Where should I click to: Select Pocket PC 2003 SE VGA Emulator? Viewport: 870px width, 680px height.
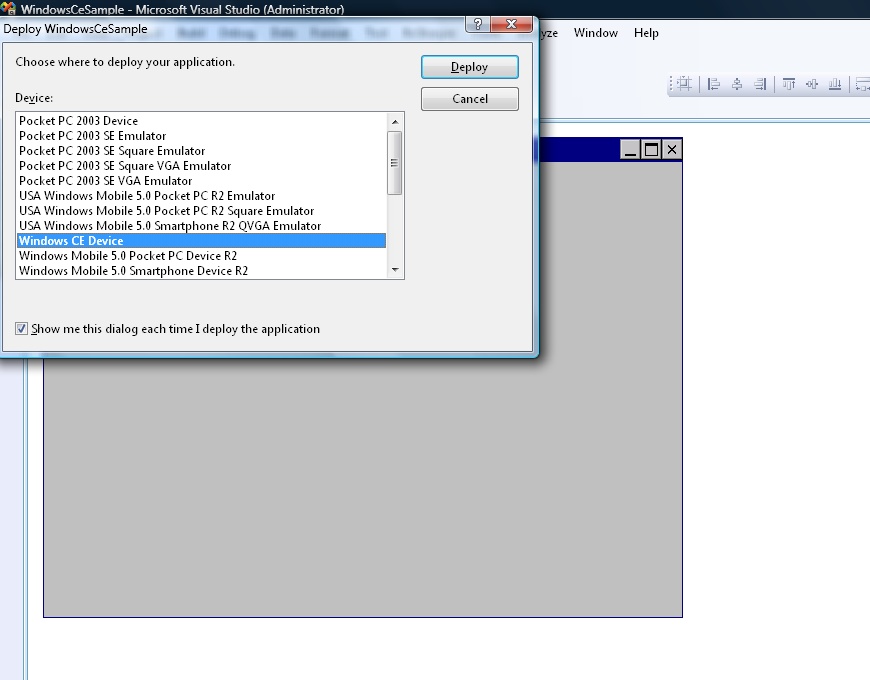coord(201,181)
